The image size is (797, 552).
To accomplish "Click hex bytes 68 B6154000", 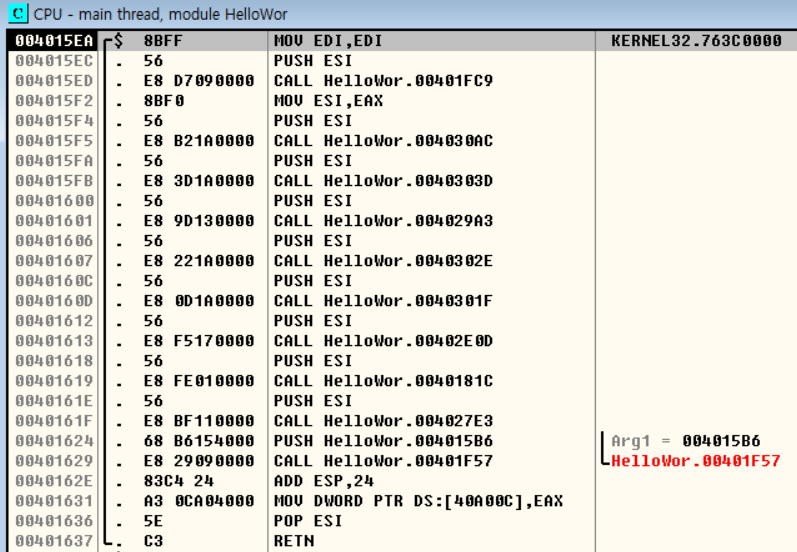I will (x=199, y=441).
